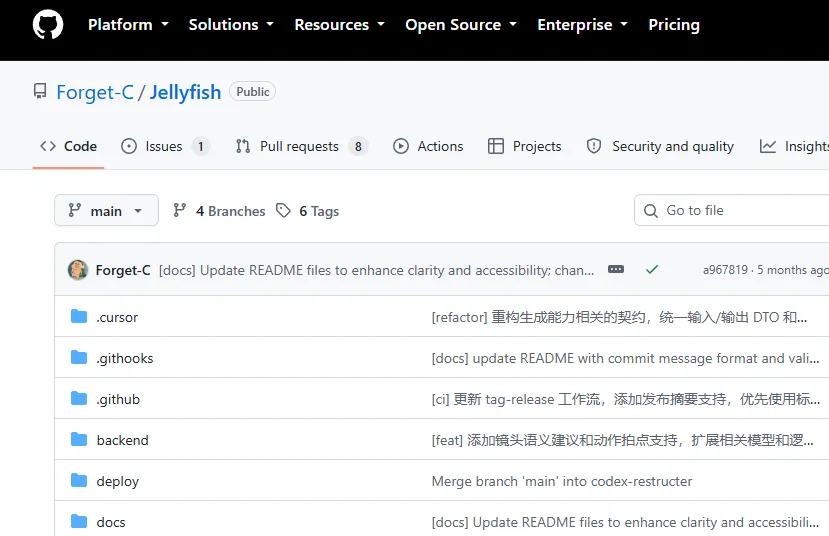This screenshot has height=536, width=829.
Task: Open commit hash a967819 link
Action: point(725,270)
